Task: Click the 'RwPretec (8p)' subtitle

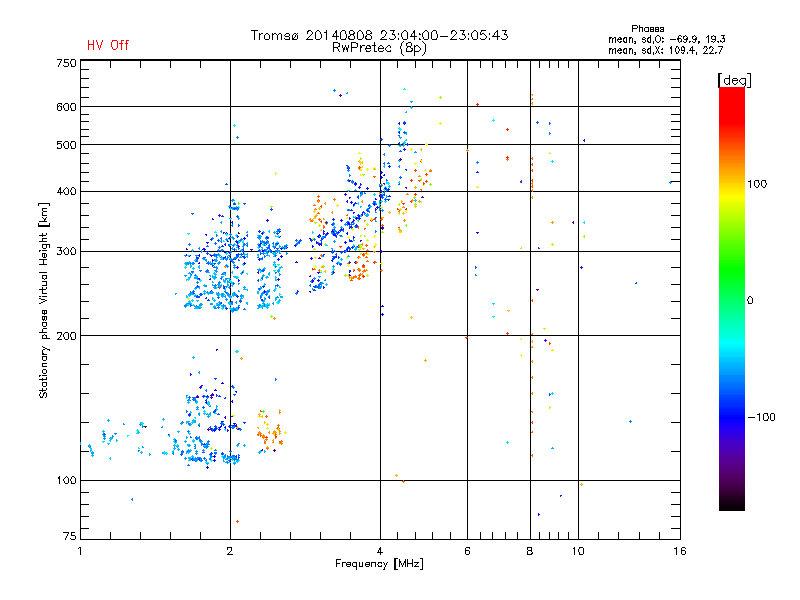Action: 379,48
